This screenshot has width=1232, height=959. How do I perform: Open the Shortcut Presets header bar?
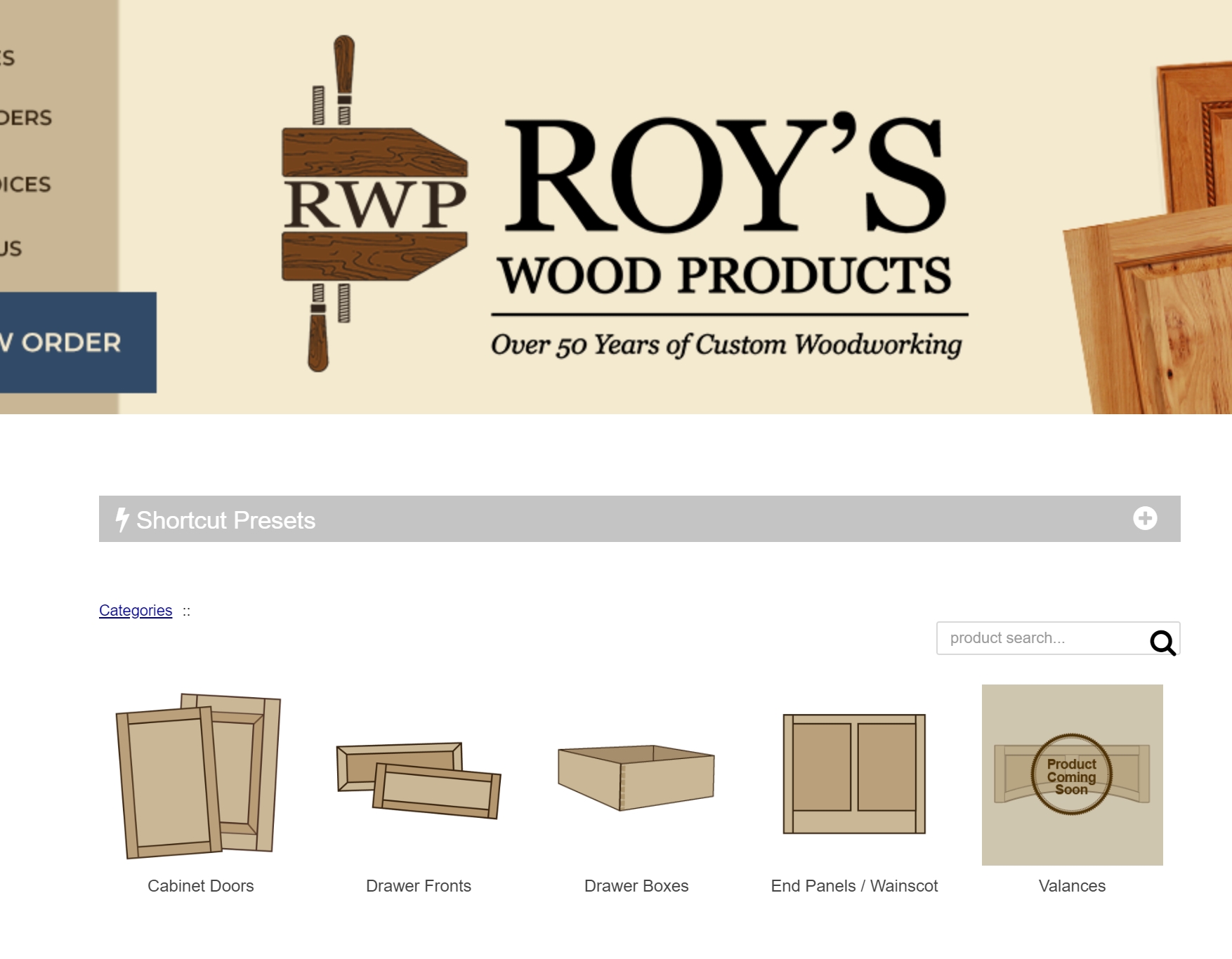click(x=639, y=519)
